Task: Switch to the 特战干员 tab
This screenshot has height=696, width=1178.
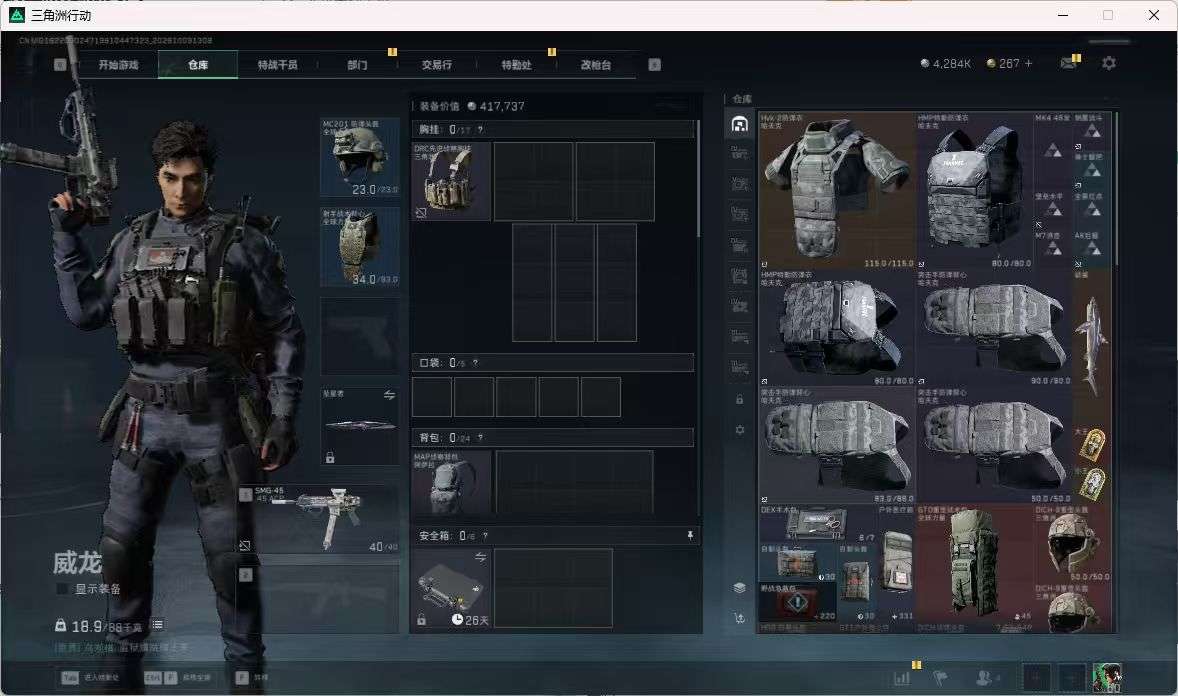Action: tap(277, 65)
